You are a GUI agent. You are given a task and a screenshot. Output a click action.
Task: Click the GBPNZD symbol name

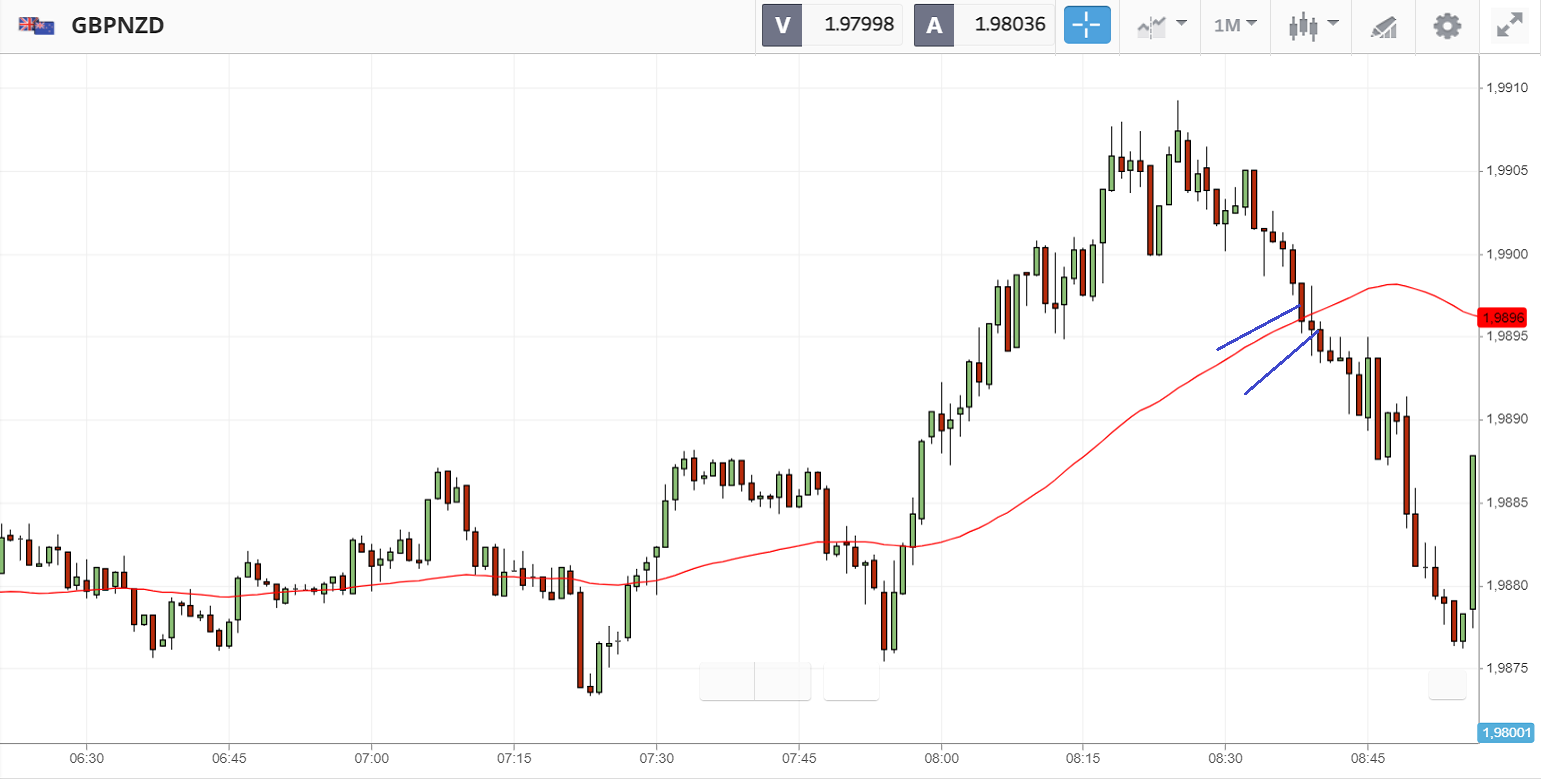[x=118, y=26]
